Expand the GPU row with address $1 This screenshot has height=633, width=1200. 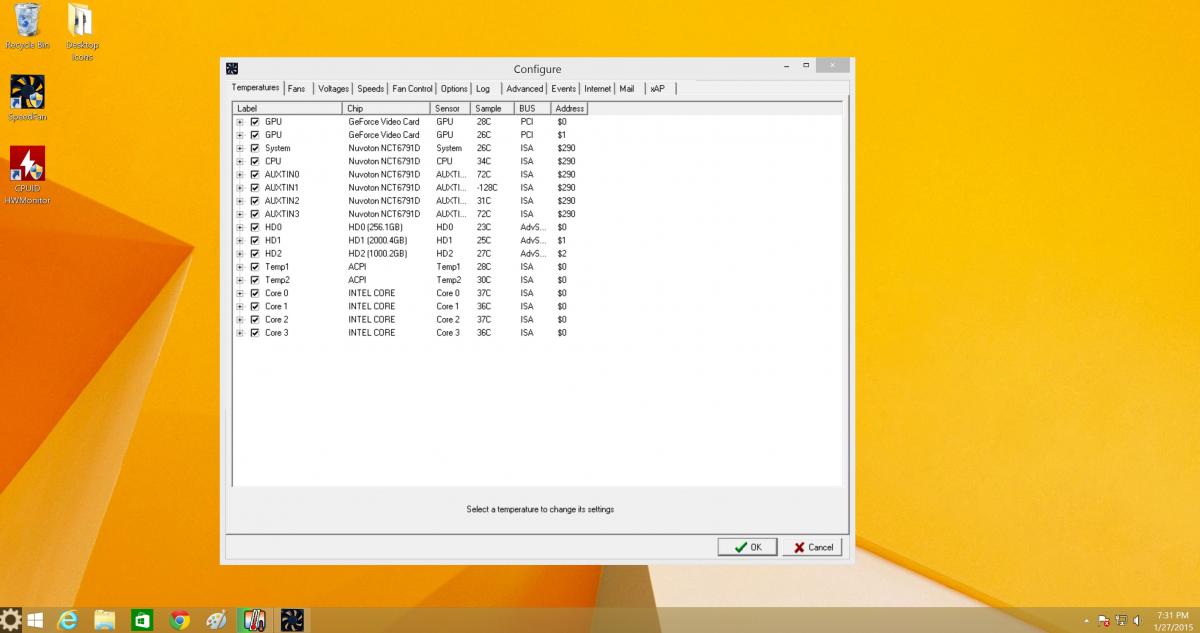pos(240,134)
